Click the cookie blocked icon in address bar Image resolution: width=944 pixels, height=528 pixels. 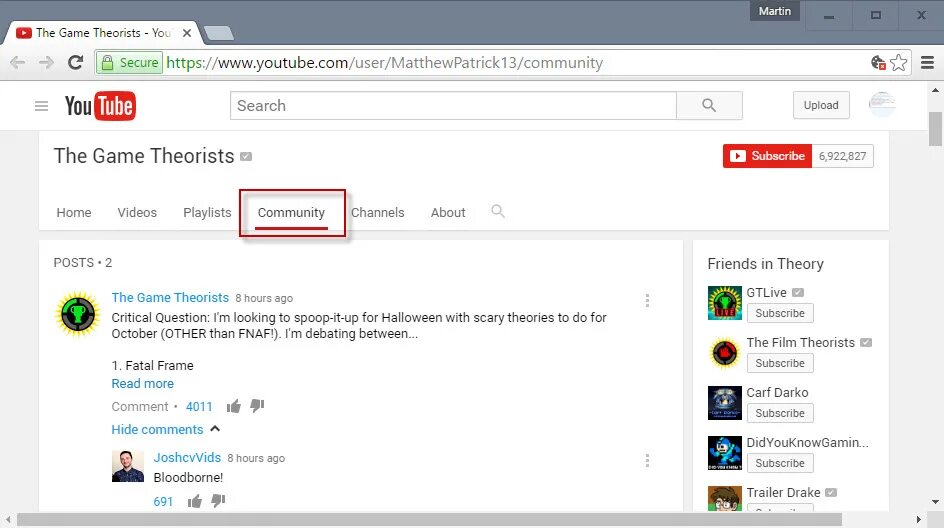[878, 62]
